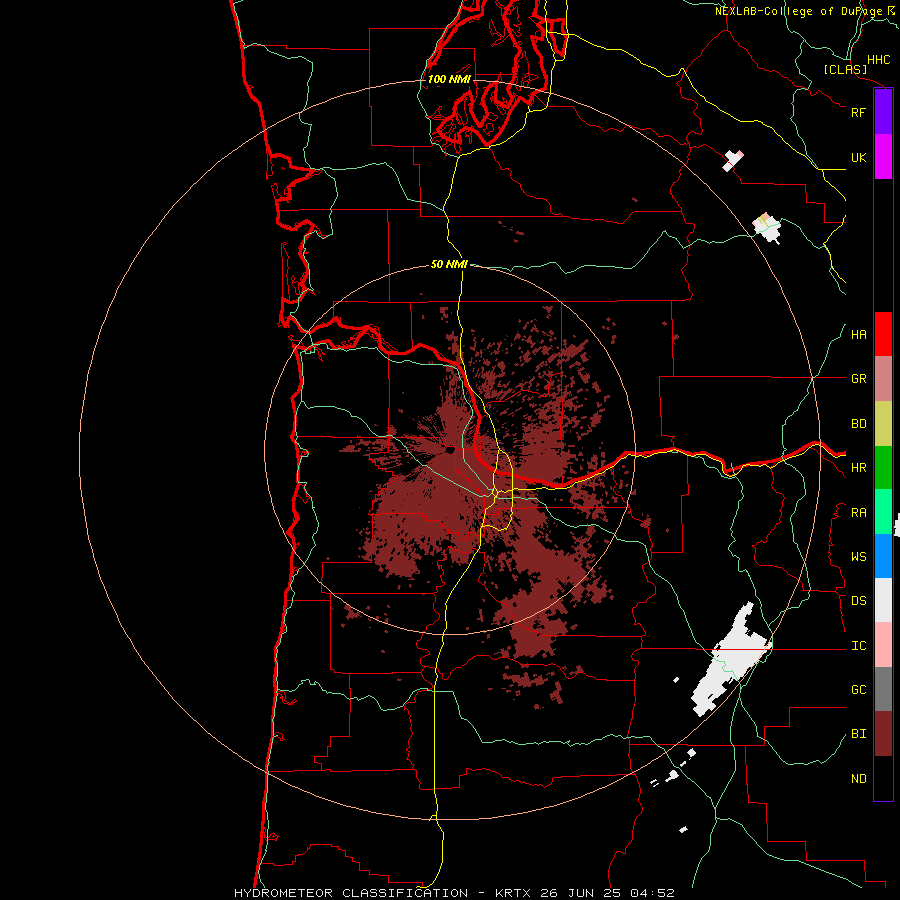Click the 04:52 time stamp
The width and height of the screenshot is (900, 900).
[x=653, y=893]
